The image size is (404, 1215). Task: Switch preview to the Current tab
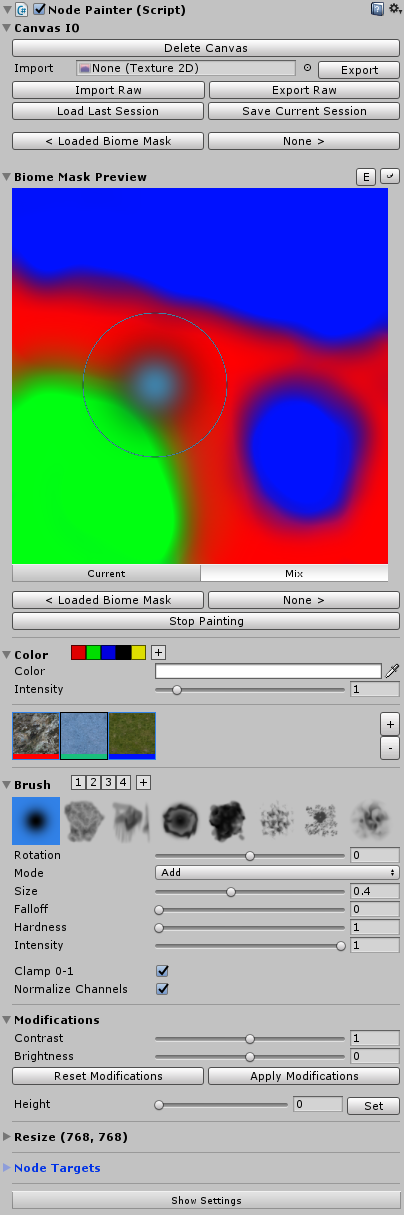coord(106,574)
